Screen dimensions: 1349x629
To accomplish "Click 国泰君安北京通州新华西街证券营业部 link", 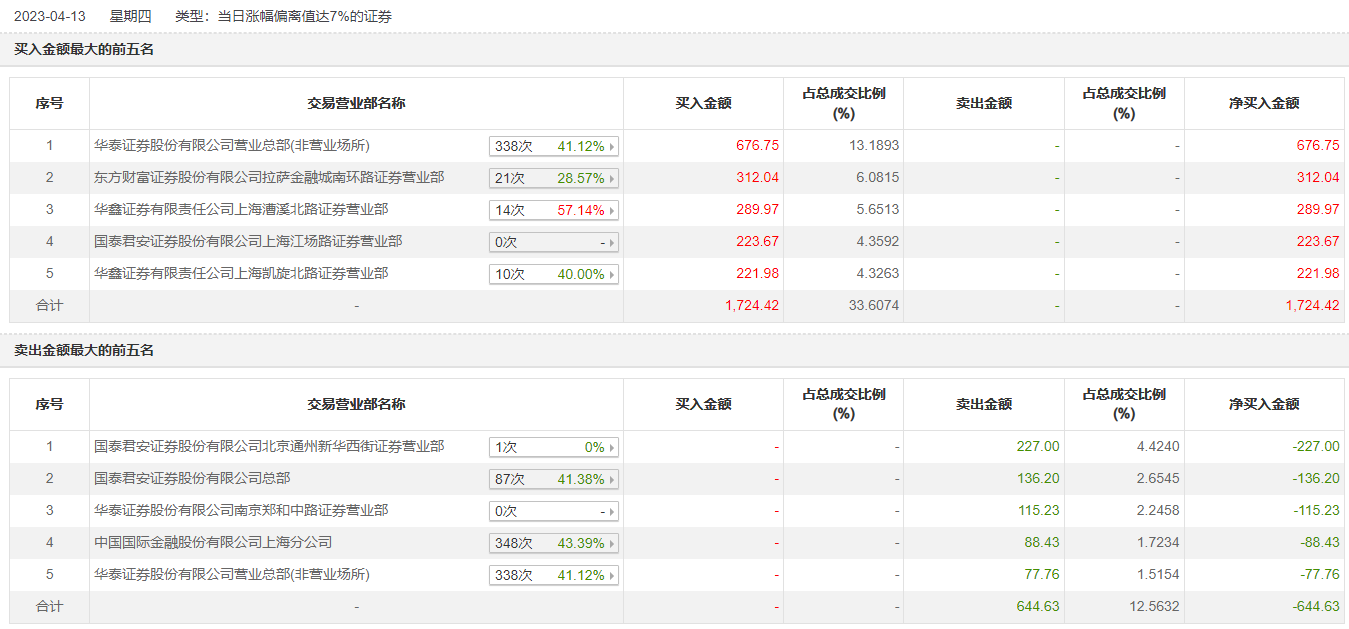I will (x=269, y=447).
